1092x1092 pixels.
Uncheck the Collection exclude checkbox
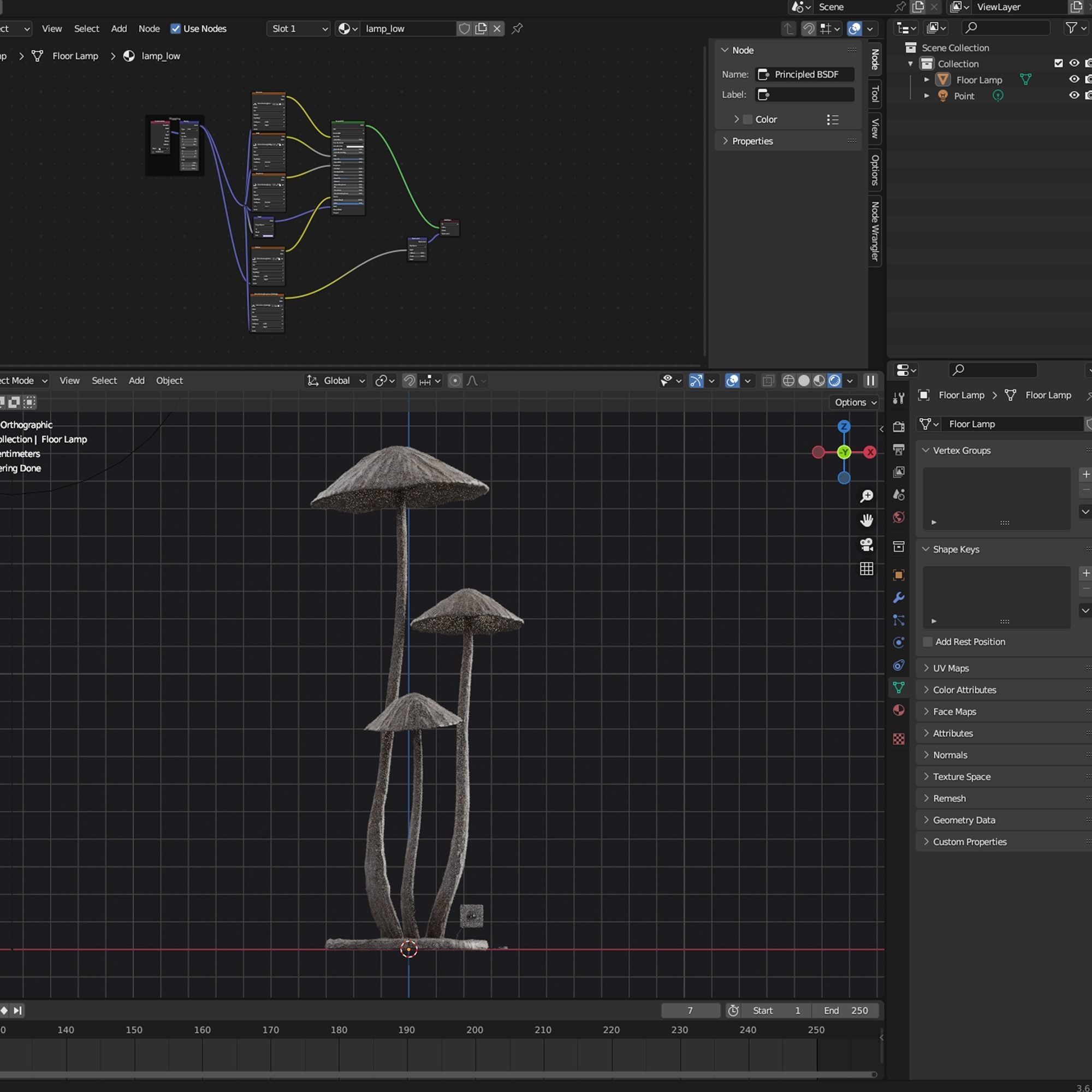point(1058,63)
